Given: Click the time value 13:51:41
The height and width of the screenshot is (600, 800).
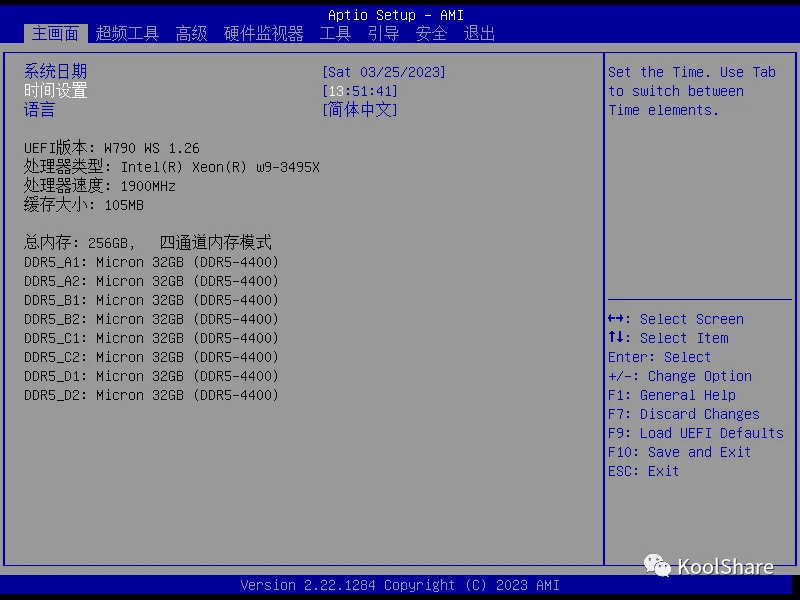Looking at the screenshot, I should 360,91.
